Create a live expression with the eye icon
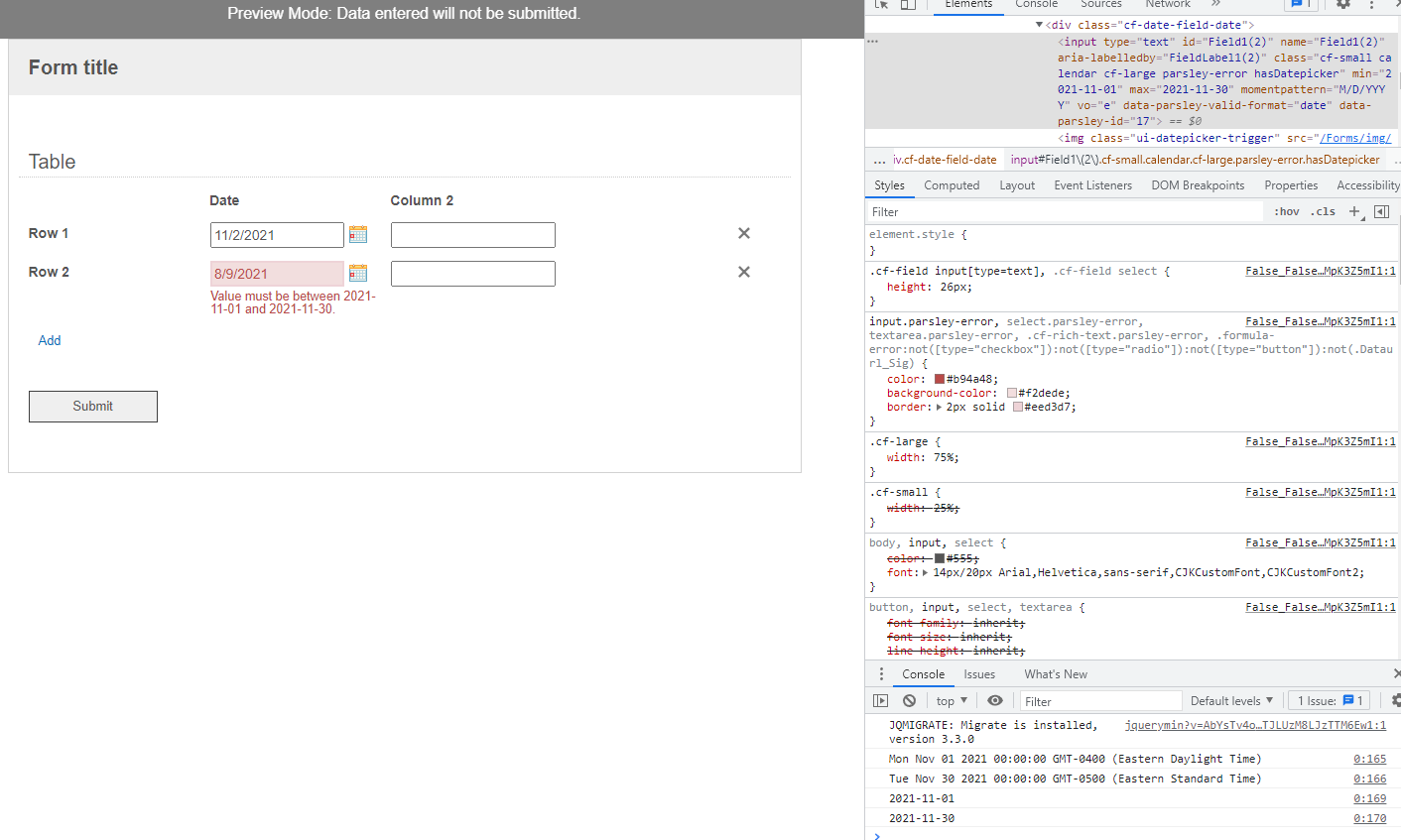Screen dimensions: 1401x840 (994, 700)
